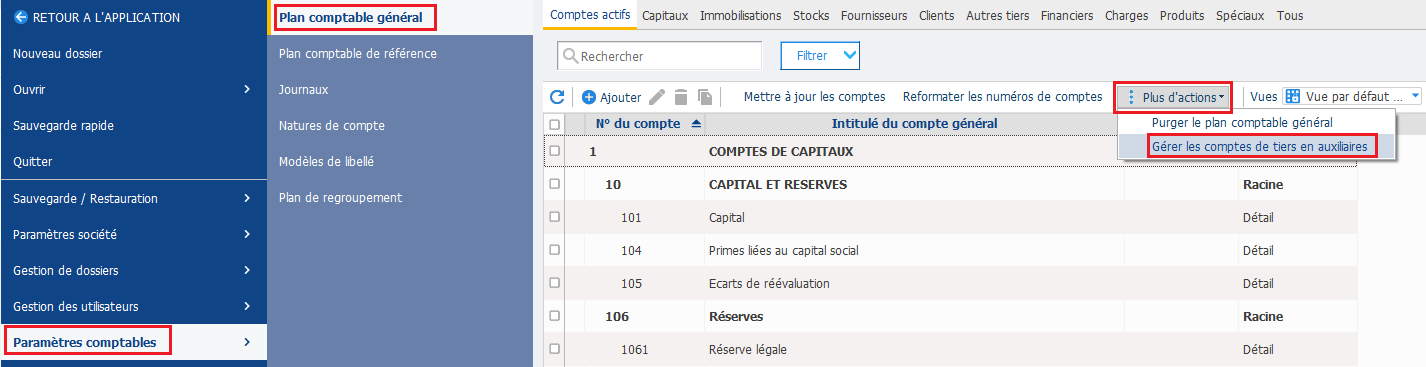Expand Paramètres société submenu
This screenshot has height=367, width=1426.
[x=247, y=234]
